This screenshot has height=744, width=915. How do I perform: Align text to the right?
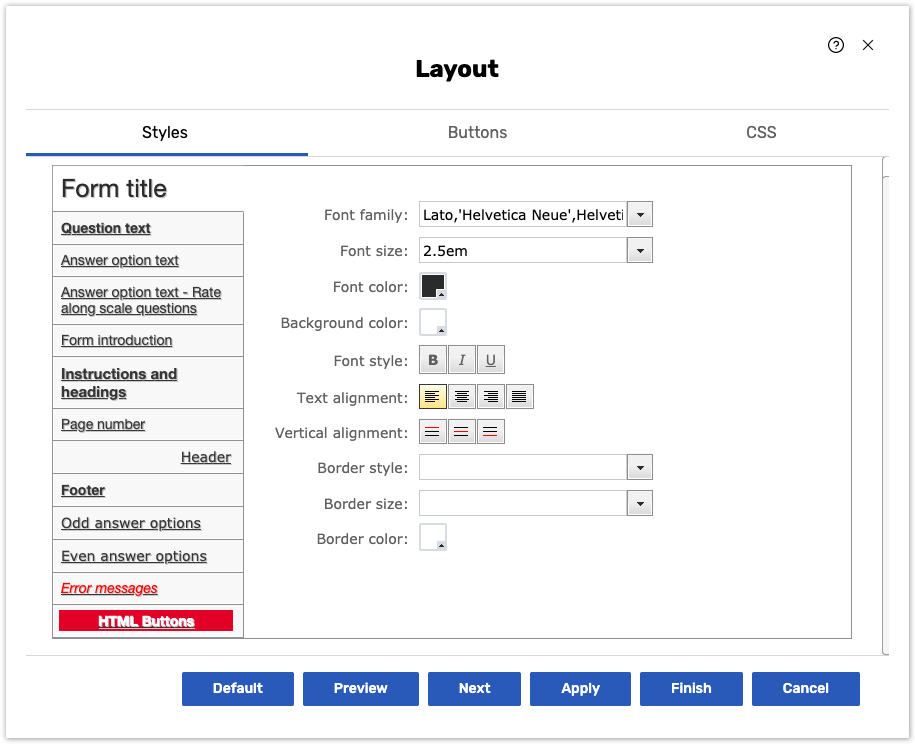click(491, 397)
